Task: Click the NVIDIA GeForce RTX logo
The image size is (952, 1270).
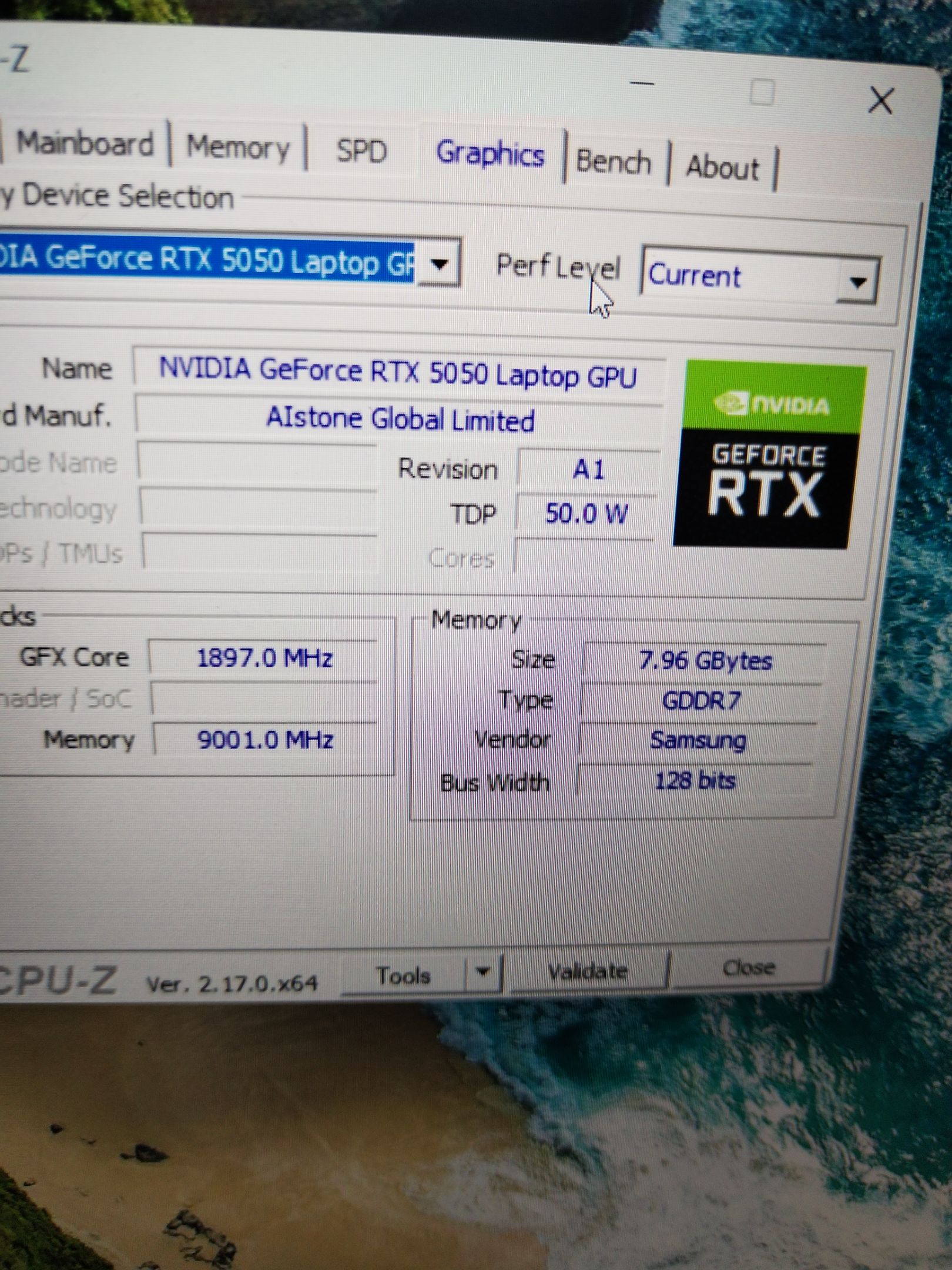Action: click(x=769, y=454)
